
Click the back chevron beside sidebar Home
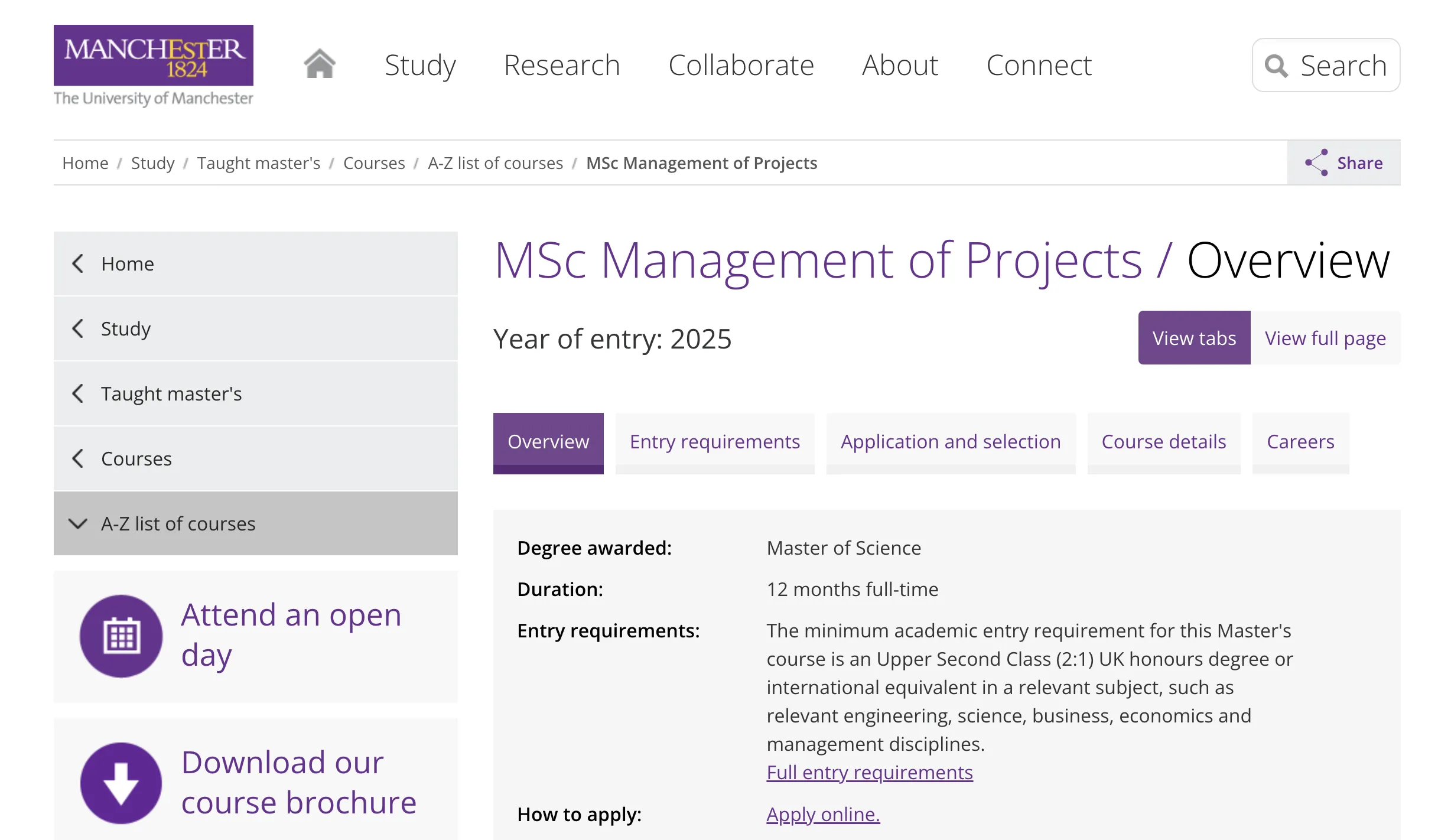[x=78, y=263]
